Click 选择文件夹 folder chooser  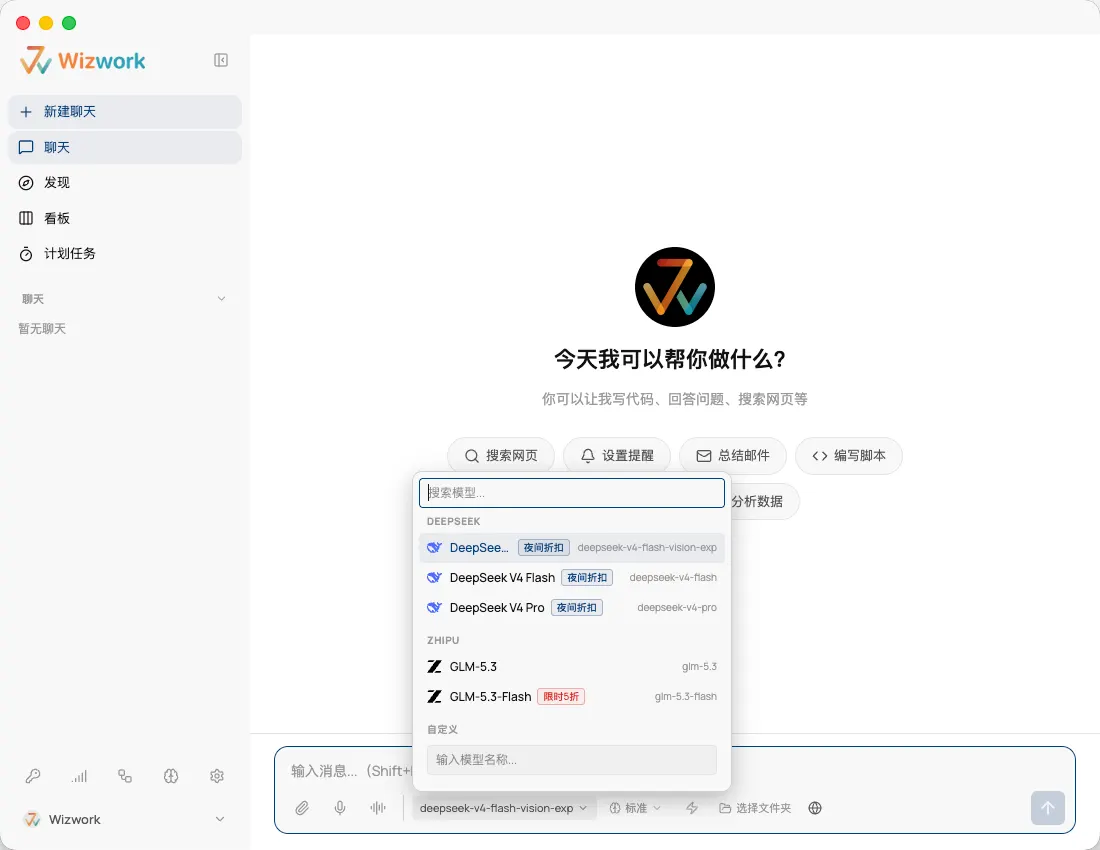(x=755, y=808)
